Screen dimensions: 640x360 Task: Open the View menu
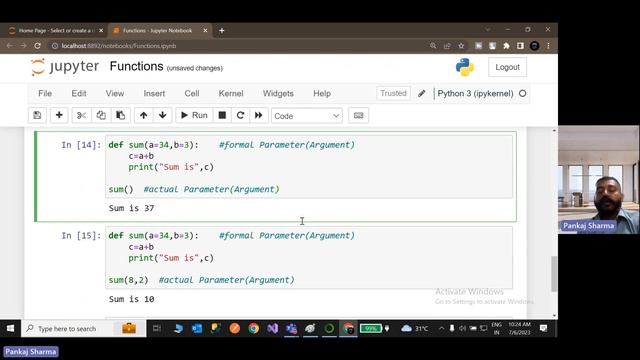pos(115,93)
